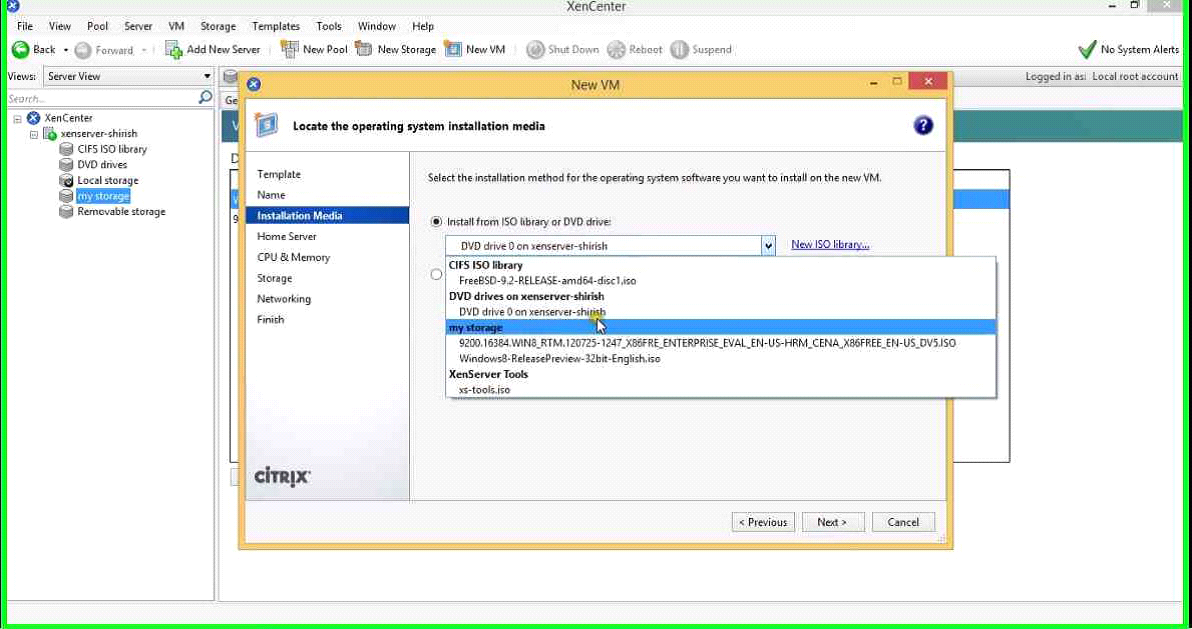Screen dimensions: 1192x629
Task: Click the No System Alerts checkmark icon
Action: point(1087,49)
